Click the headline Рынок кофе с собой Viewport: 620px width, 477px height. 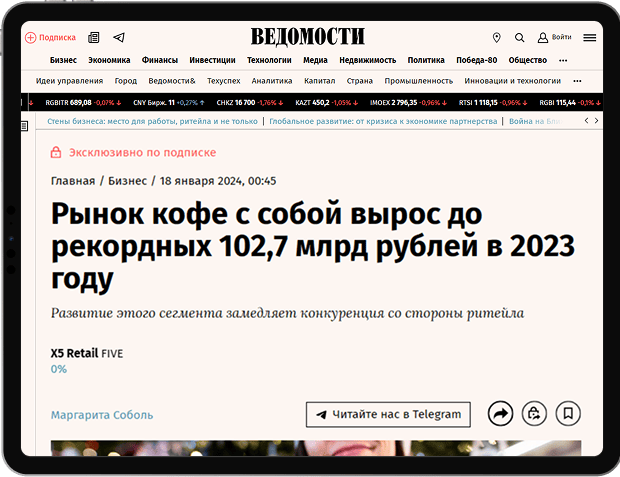[x=312, y=246]
